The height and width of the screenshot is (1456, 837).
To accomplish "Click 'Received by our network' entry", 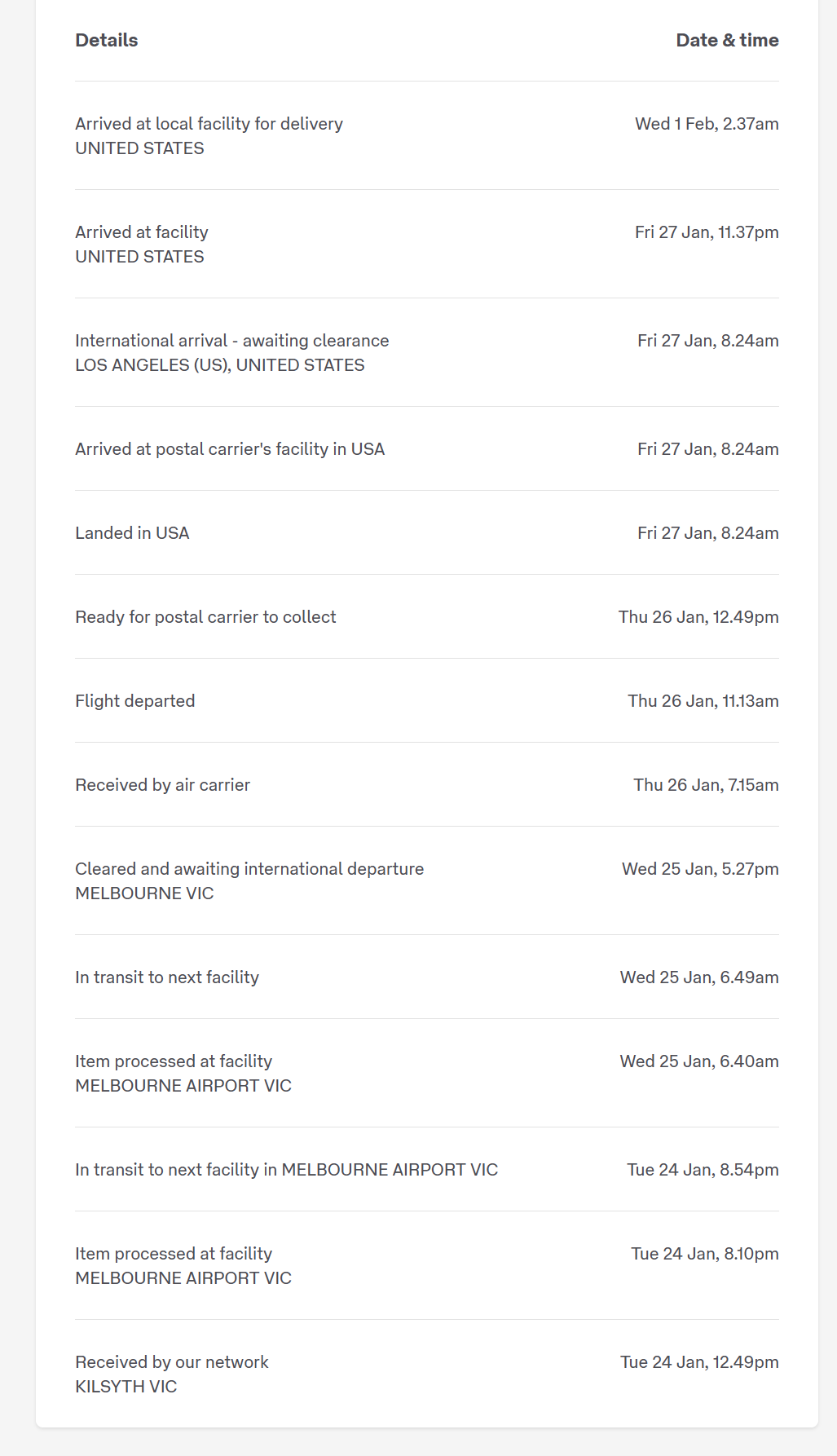I will point(172,1362).
